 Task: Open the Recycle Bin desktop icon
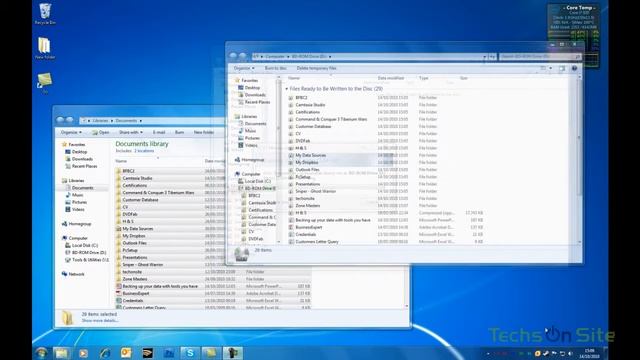(45, 14)
